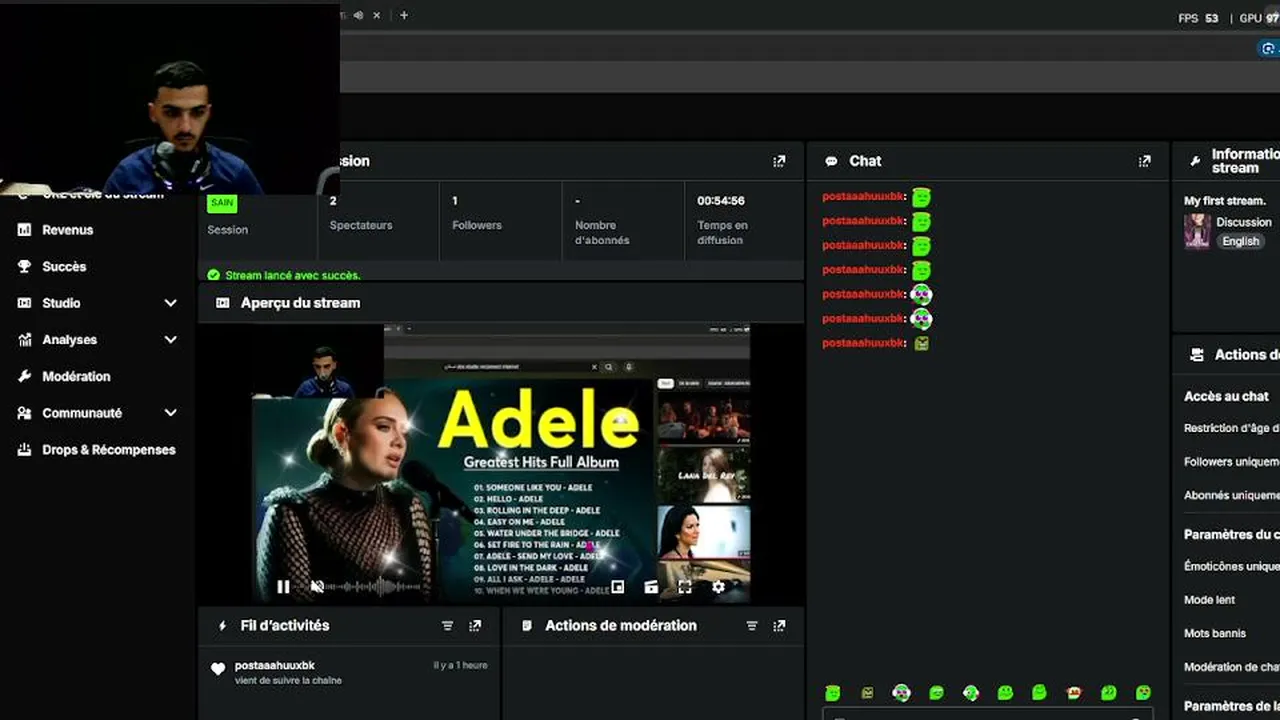Filter the Actions de modération list
The image size is (1280, 720).
752,626
